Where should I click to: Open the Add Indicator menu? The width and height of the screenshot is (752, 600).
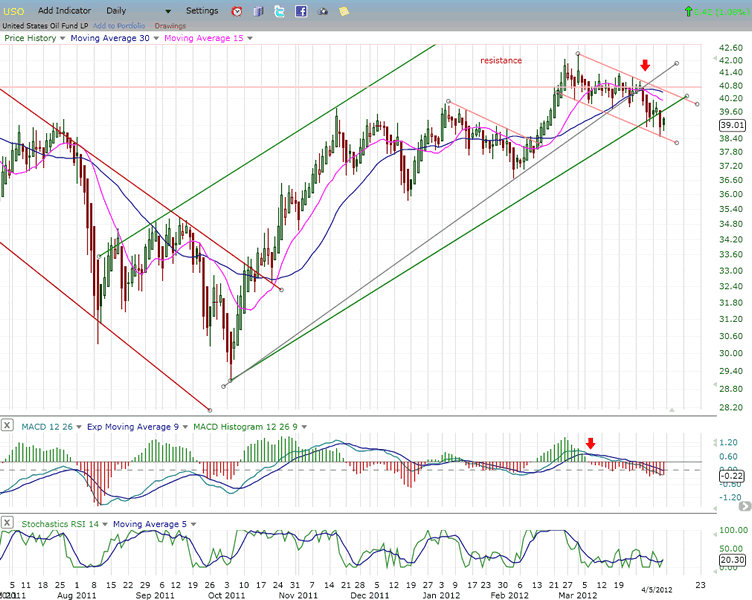tap(67, 10)
